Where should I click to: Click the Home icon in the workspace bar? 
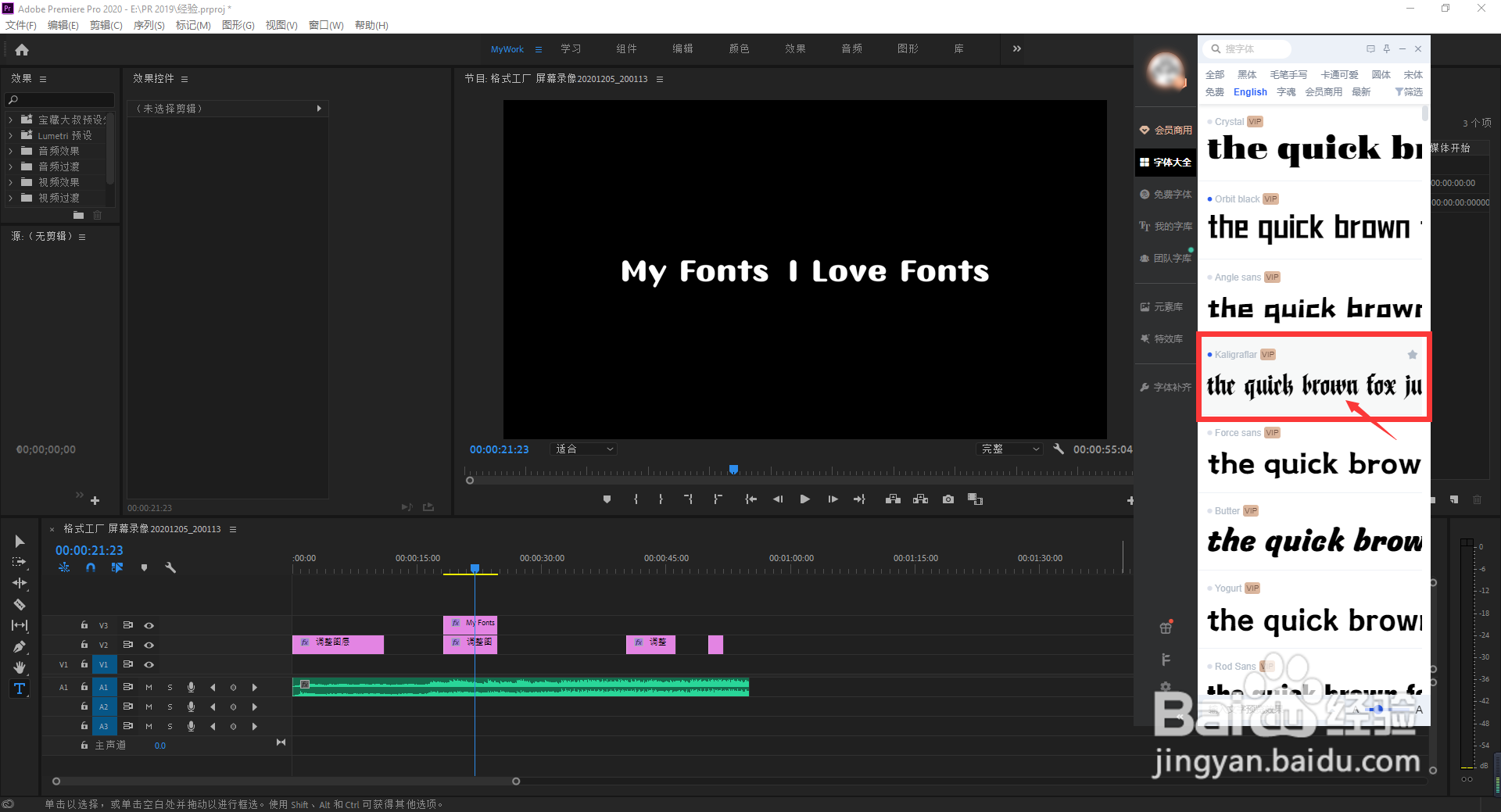click(22, 49)
